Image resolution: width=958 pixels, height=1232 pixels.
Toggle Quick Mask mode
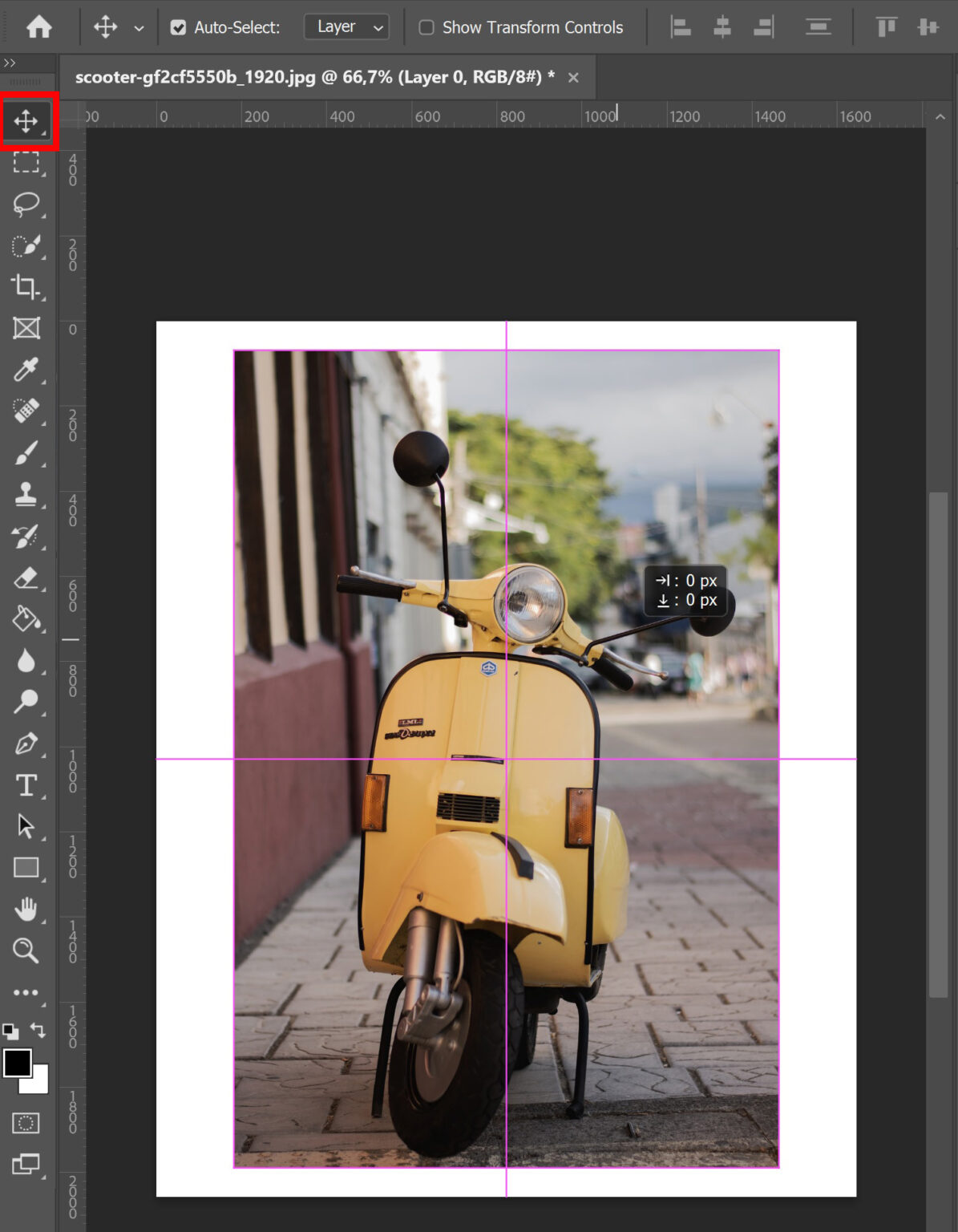[26, 1124]
